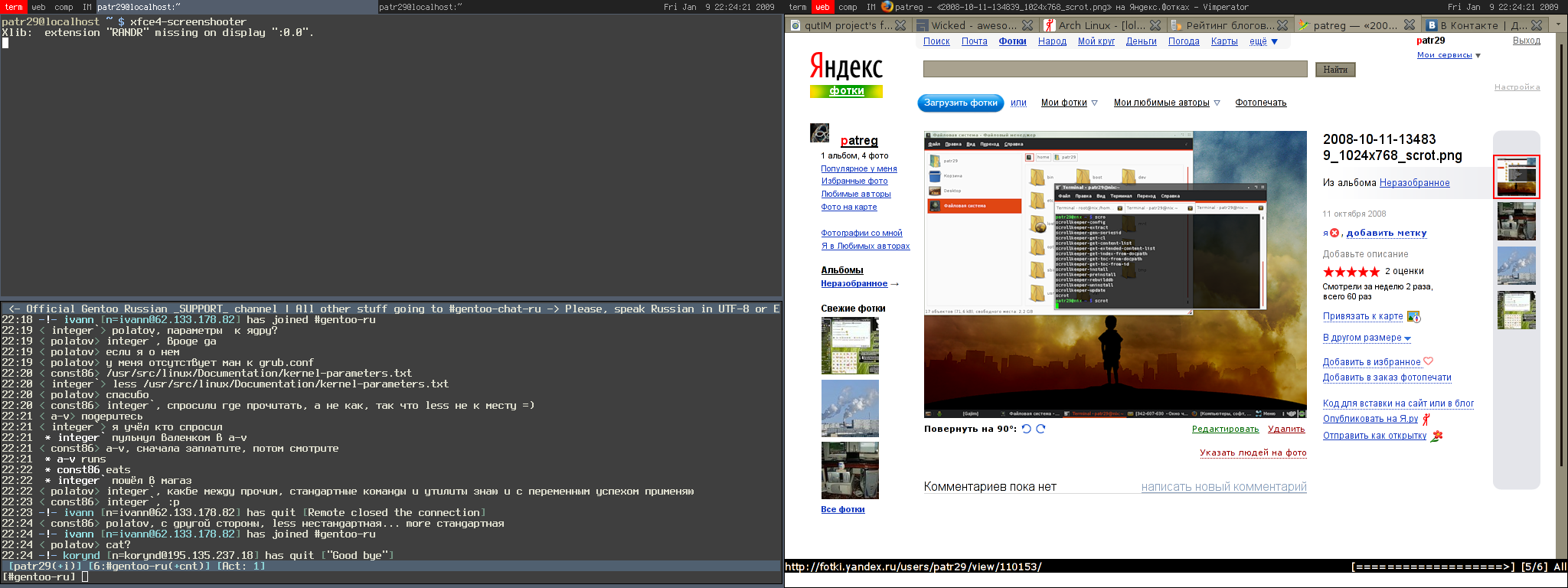Viewport: 1568px width, 588px height.
Task: Open the Карты link
Action: pos(1224,41)
